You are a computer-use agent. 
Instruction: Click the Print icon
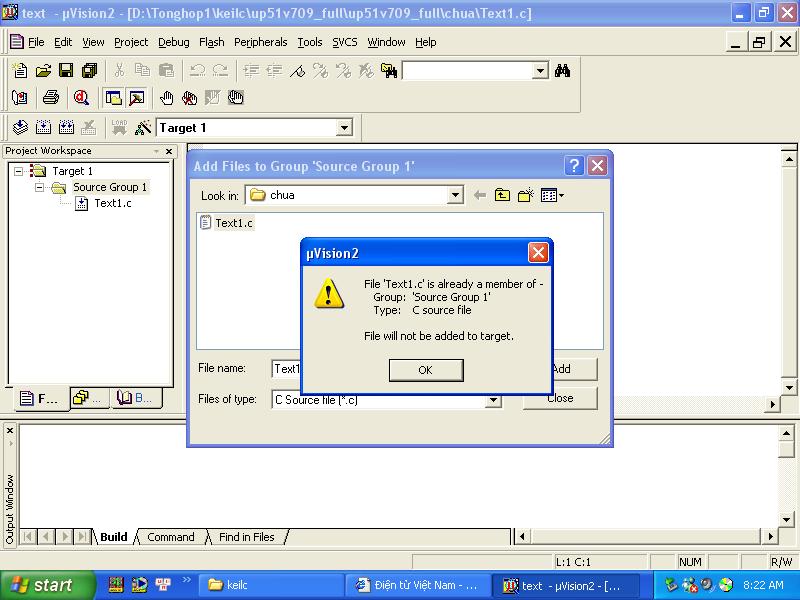pyautogui.click(x=51, y=97)
